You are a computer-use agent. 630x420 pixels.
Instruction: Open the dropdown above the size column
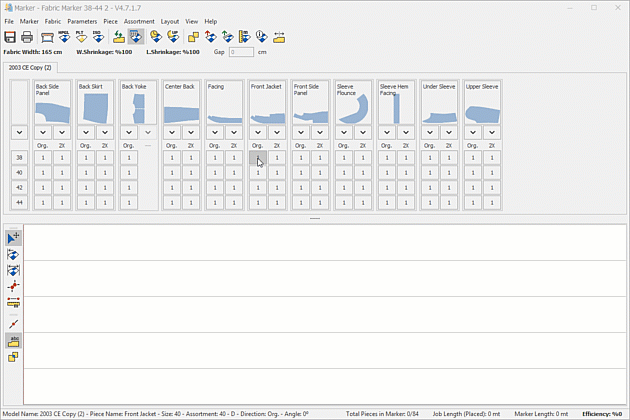19,132
